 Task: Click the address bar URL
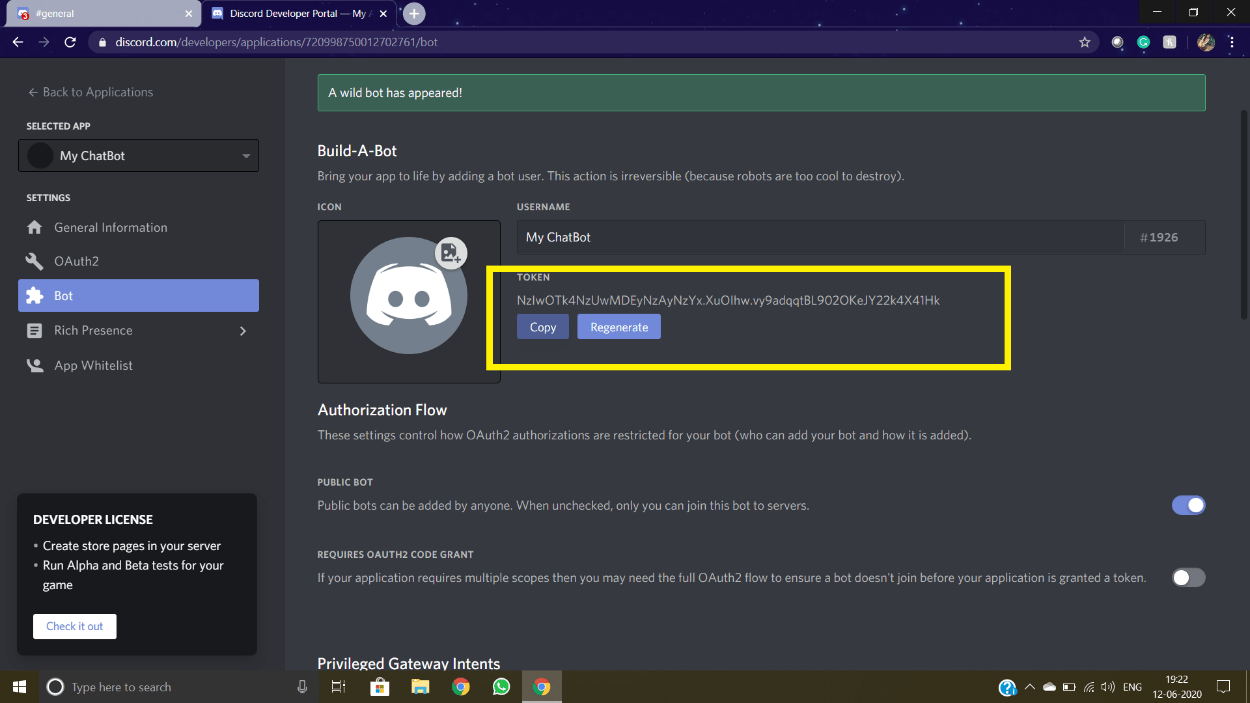pos(276,42)
